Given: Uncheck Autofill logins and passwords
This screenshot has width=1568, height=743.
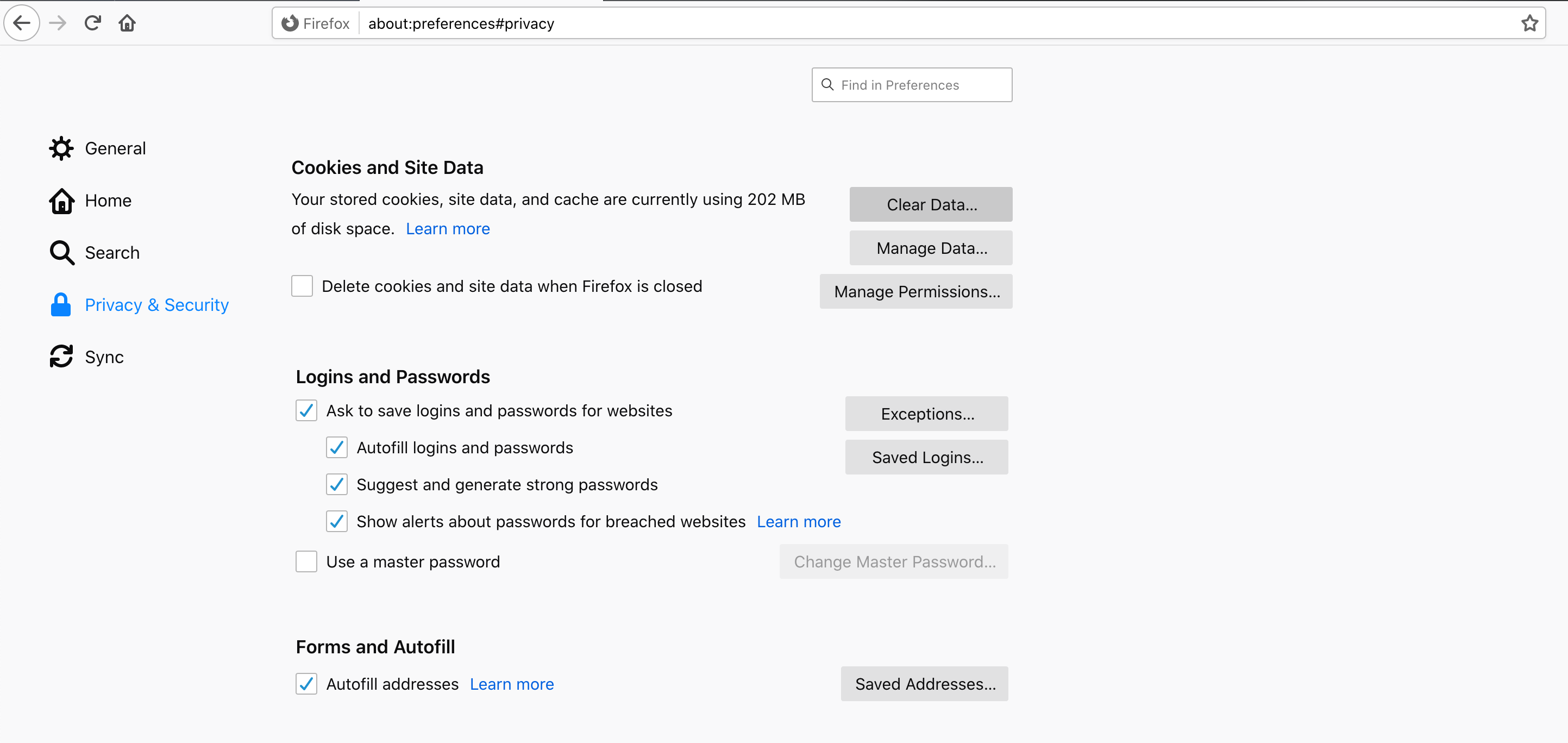Looking at the screenshot, I should tap(337, 447).
